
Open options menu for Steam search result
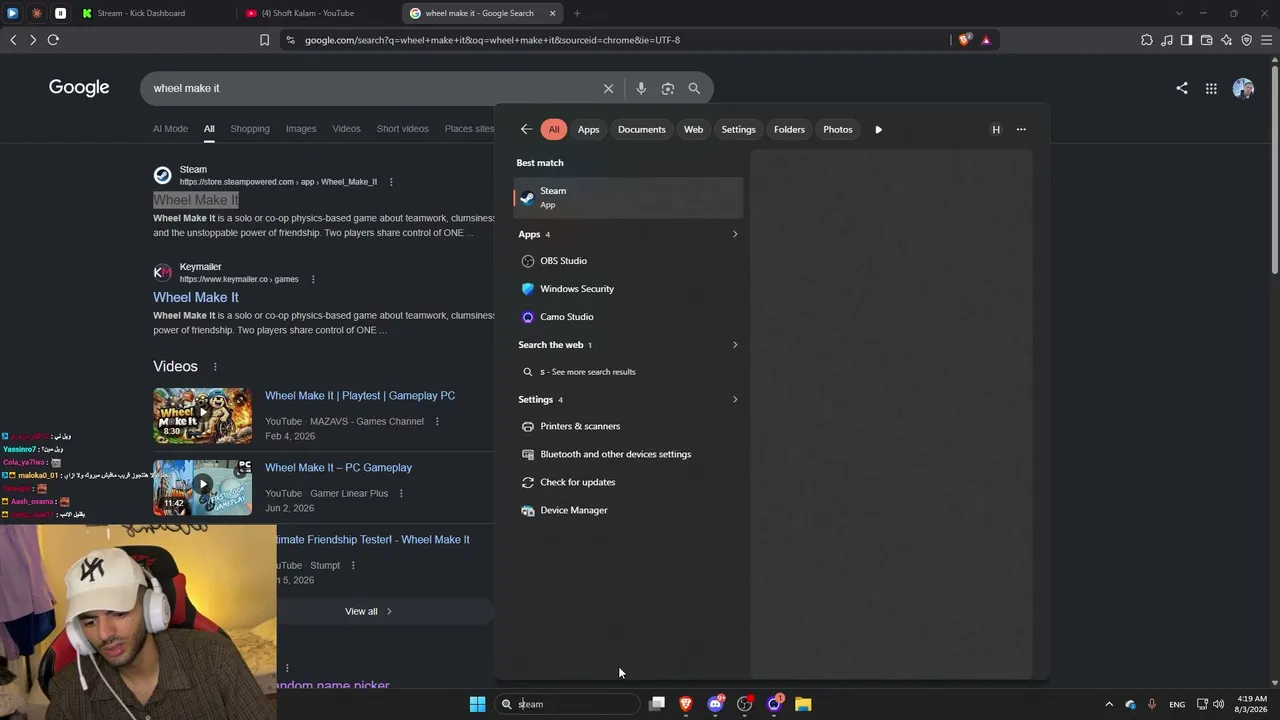(391, 182)
